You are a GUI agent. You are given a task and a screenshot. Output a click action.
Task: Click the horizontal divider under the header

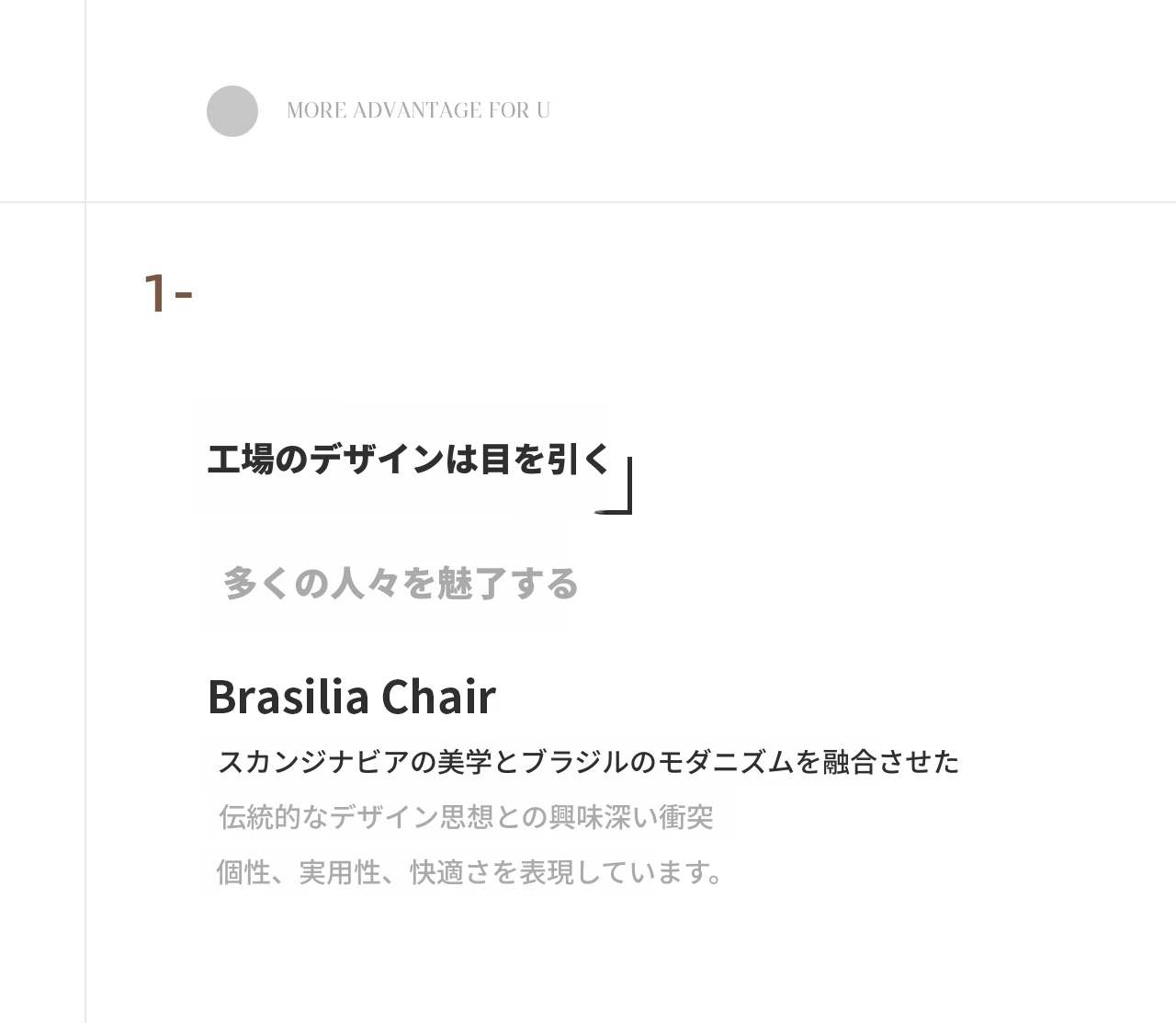coord(588,201)
